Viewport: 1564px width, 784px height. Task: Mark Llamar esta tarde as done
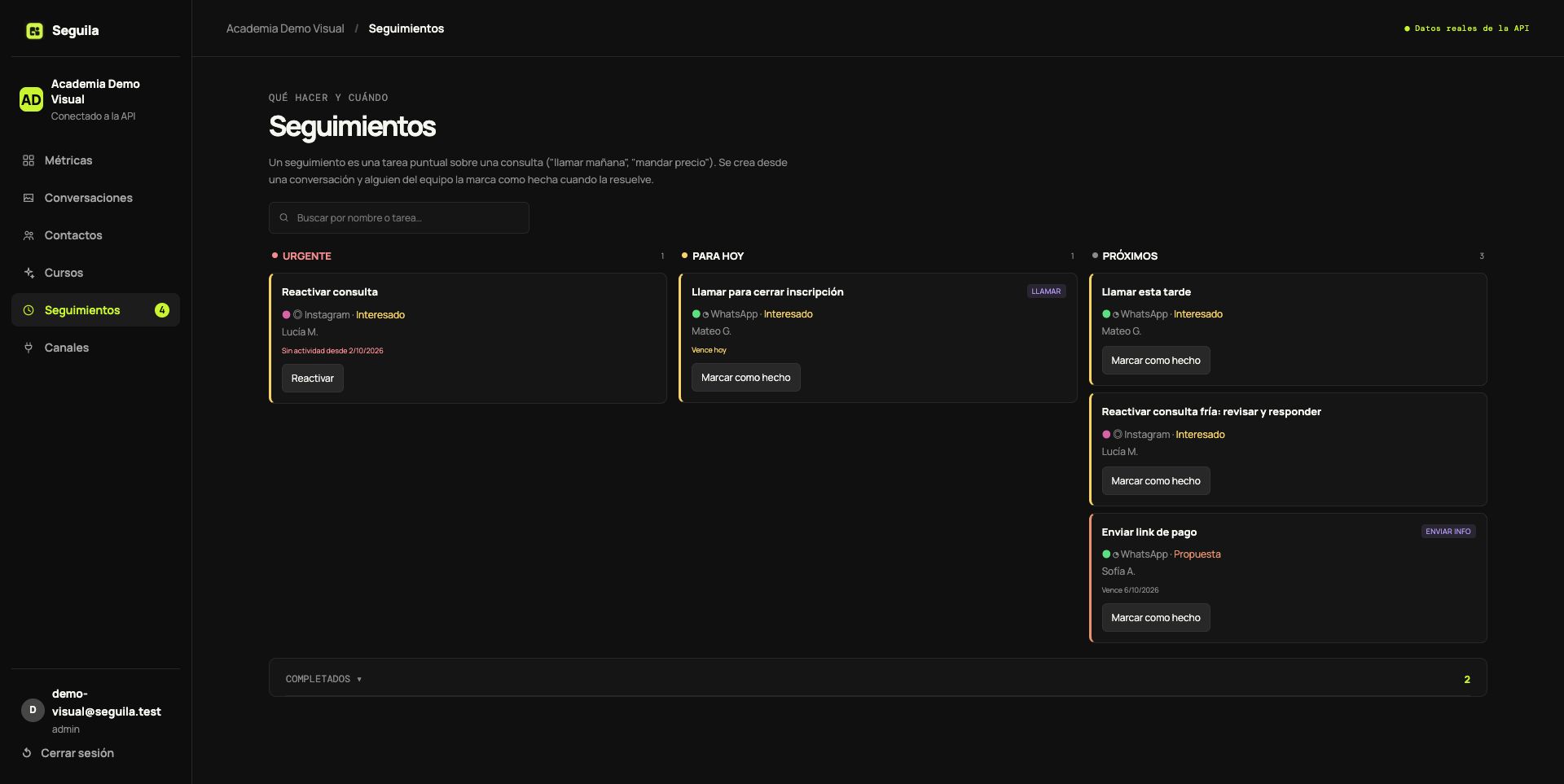pos(1156,361)
